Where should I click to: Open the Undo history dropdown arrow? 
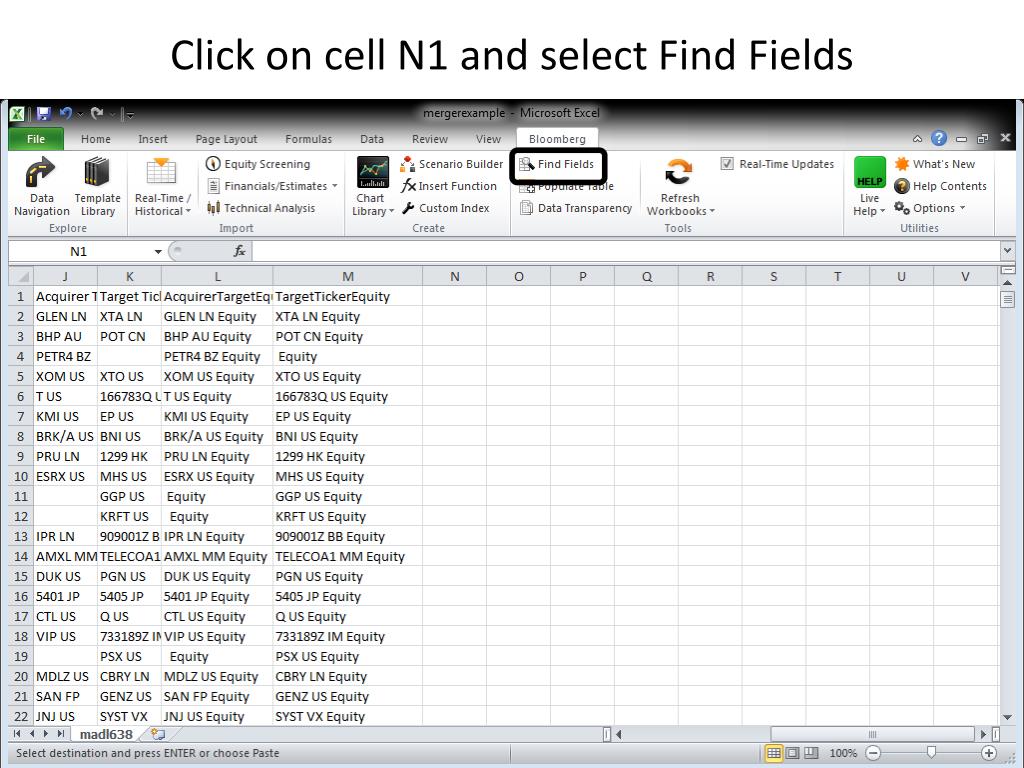coord(80,114)
